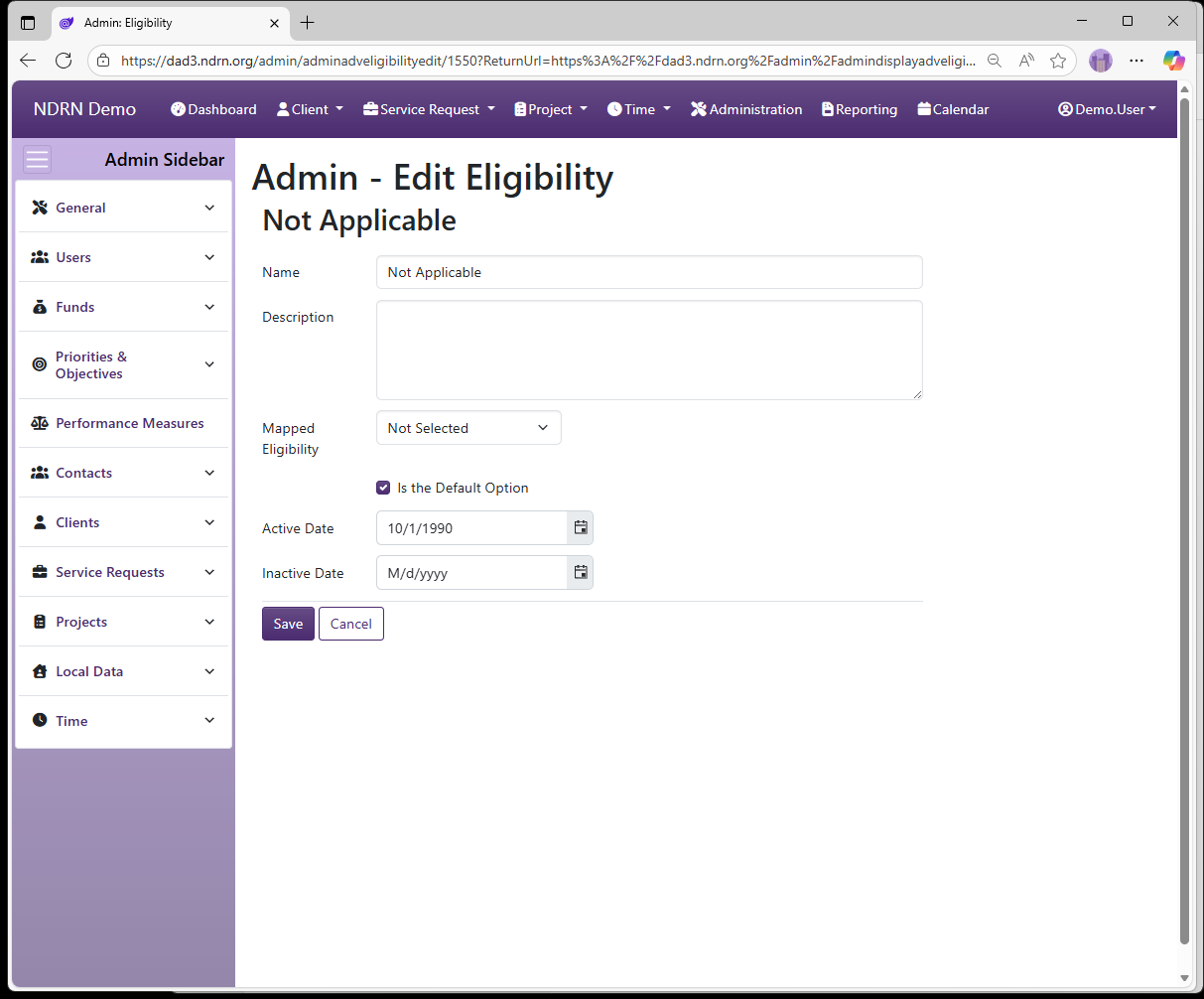Click the Projects clipboard icon in sidebar
This screenshot has height=999, width=1204.
40,622
